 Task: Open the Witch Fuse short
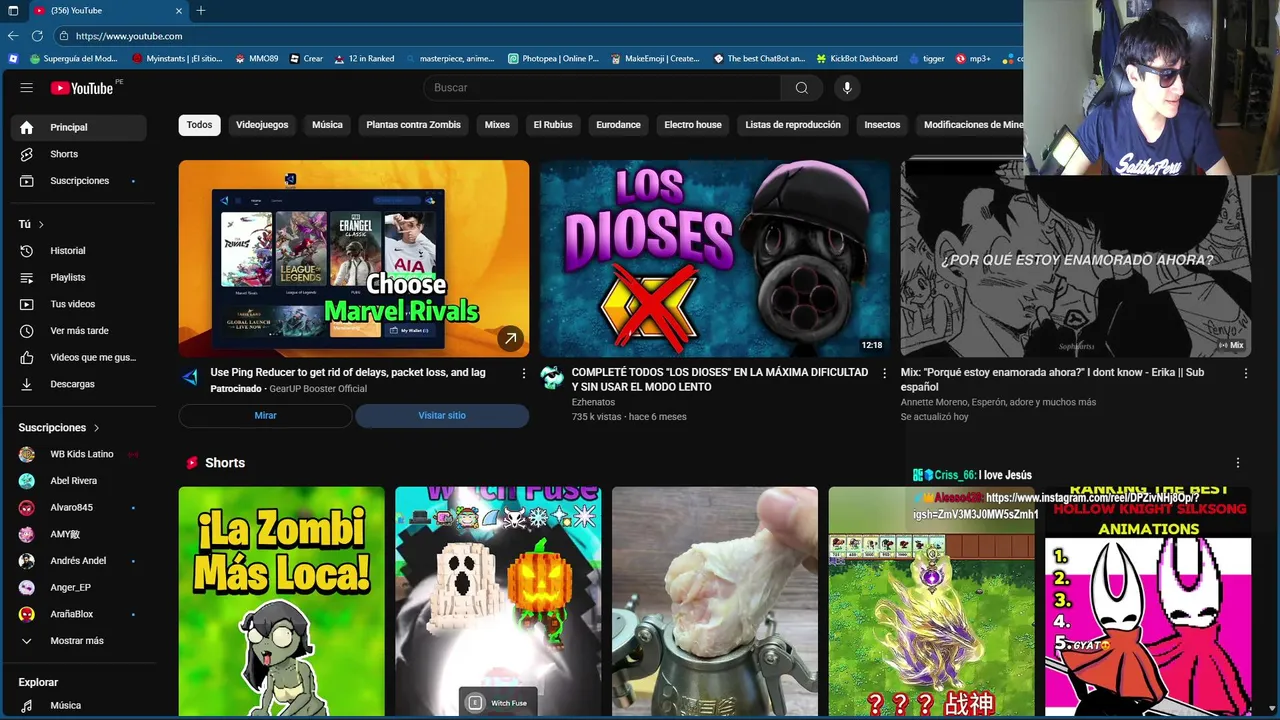point(498,602)
